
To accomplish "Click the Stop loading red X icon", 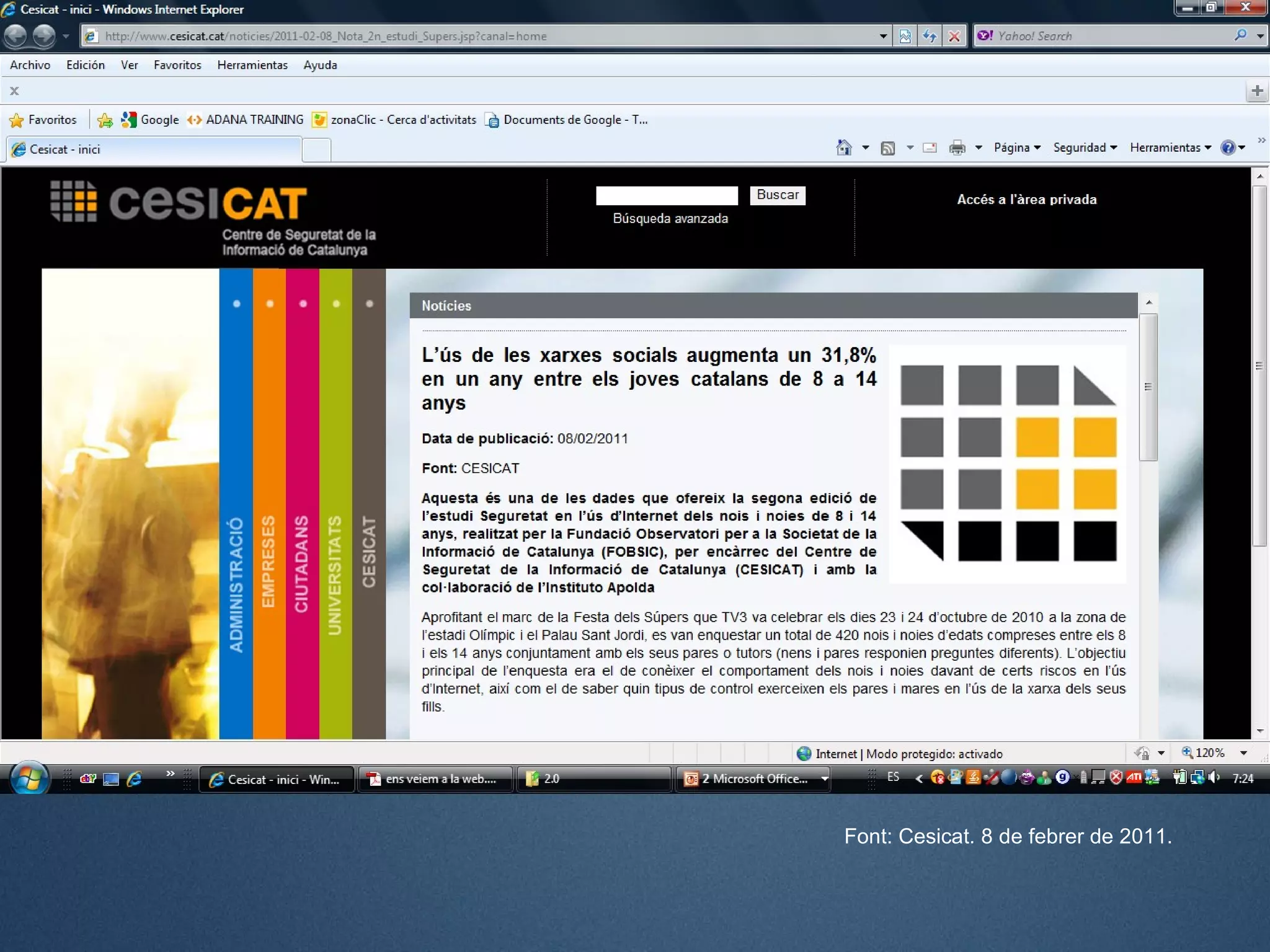I will point(954,36).
